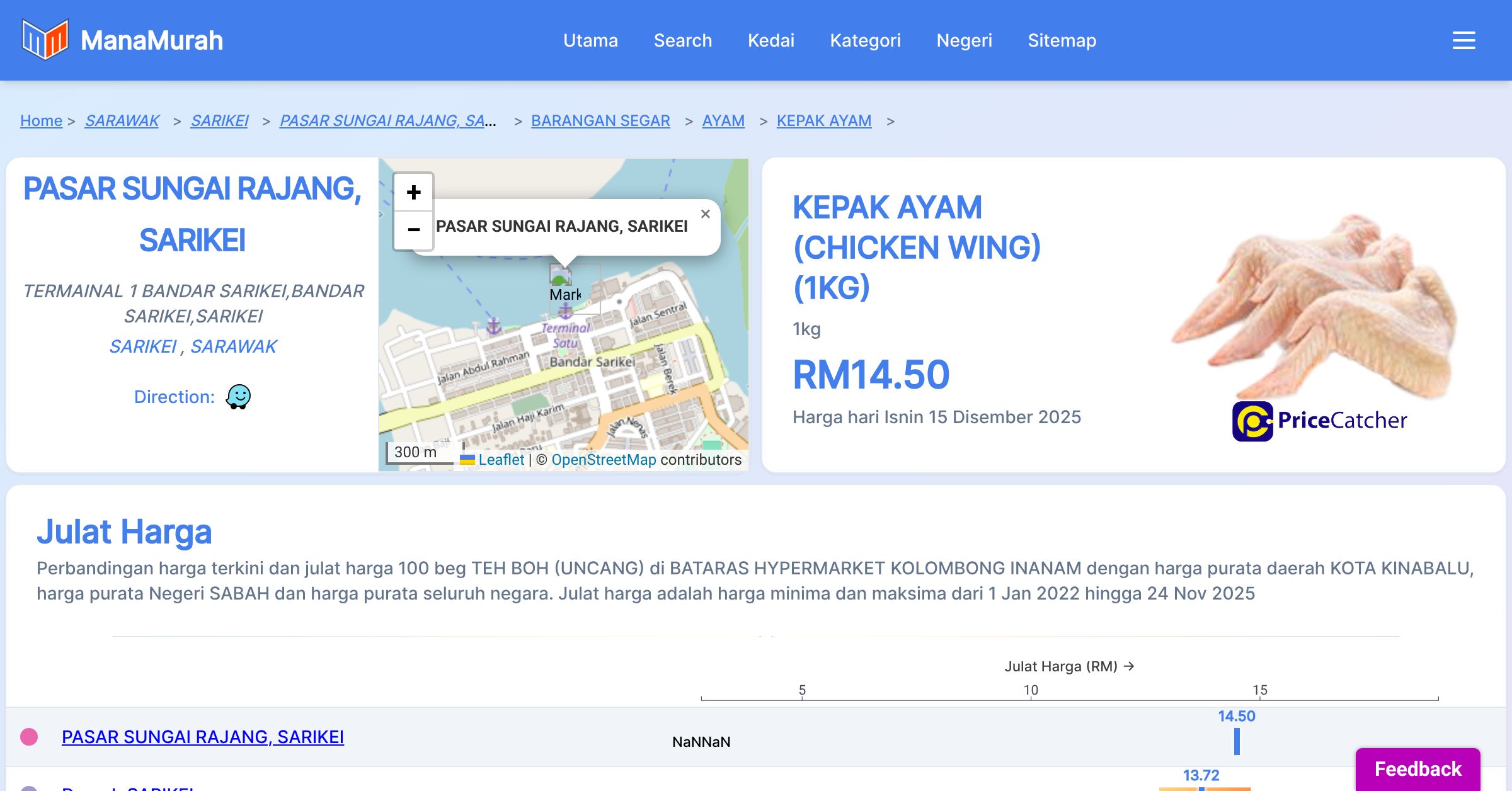The width and height of the screenshot is (1512, 791).
Task: Click the ManaMurah logo icon
Action: [x=45, y=40]
